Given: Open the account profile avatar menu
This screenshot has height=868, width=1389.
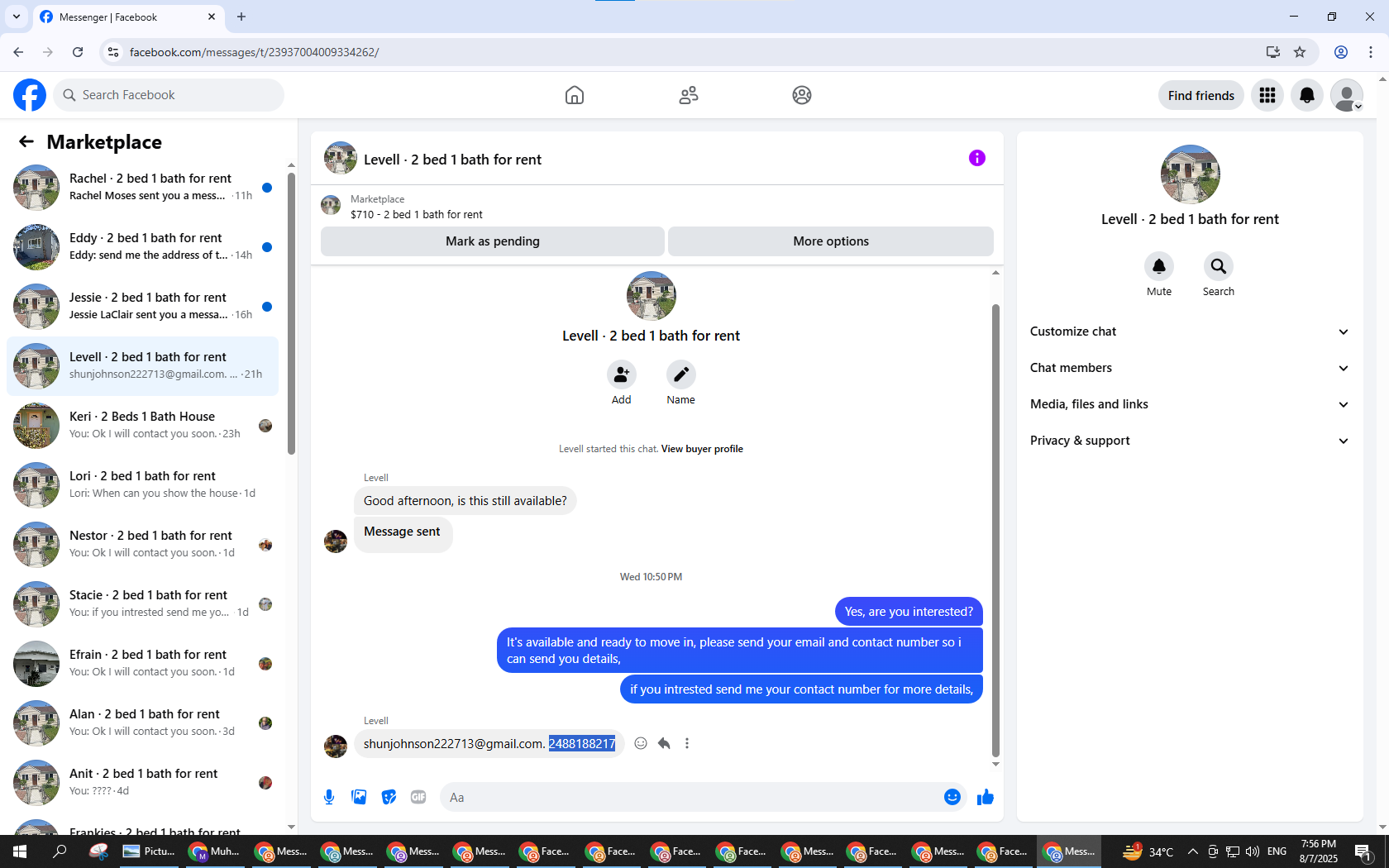Looking at the screenshot, I should click(1347, 95).
